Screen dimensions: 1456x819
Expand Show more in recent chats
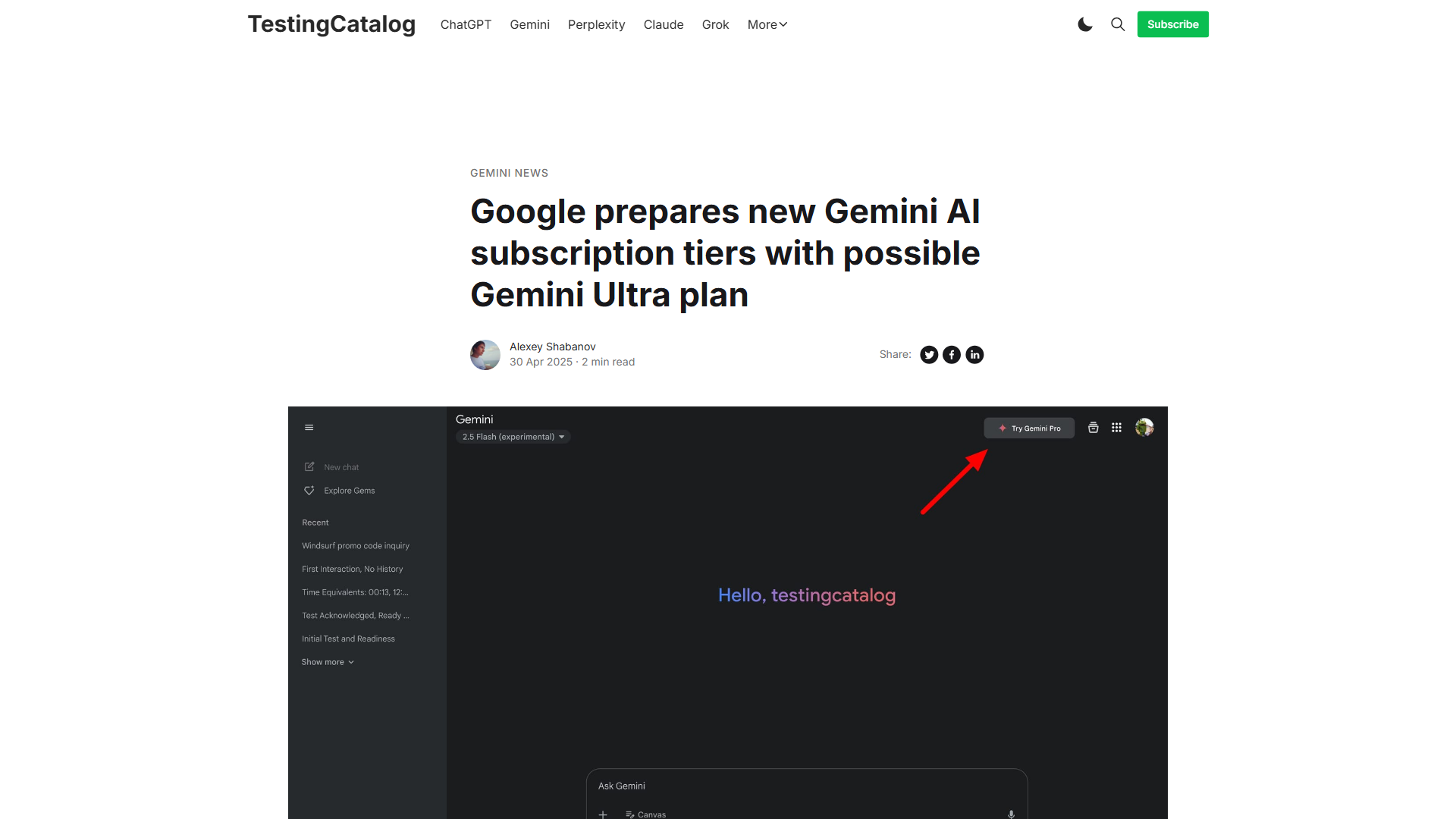[328, 662]
